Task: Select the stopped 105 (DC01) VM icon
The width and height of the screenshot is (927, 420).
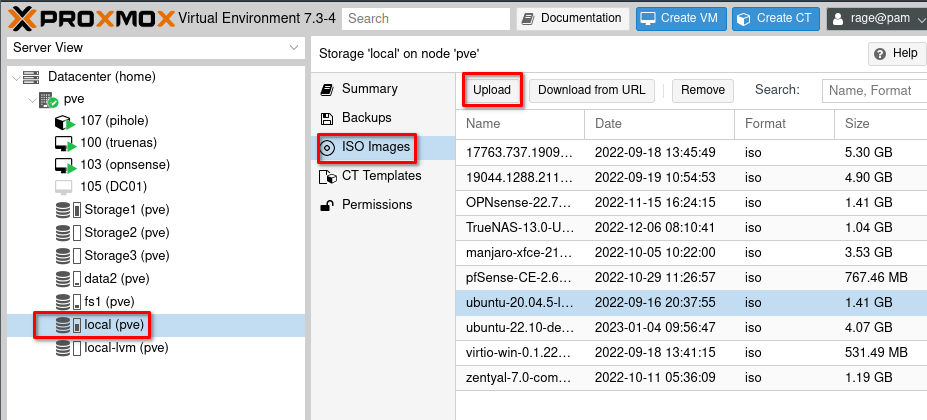Action: (63, 187)
